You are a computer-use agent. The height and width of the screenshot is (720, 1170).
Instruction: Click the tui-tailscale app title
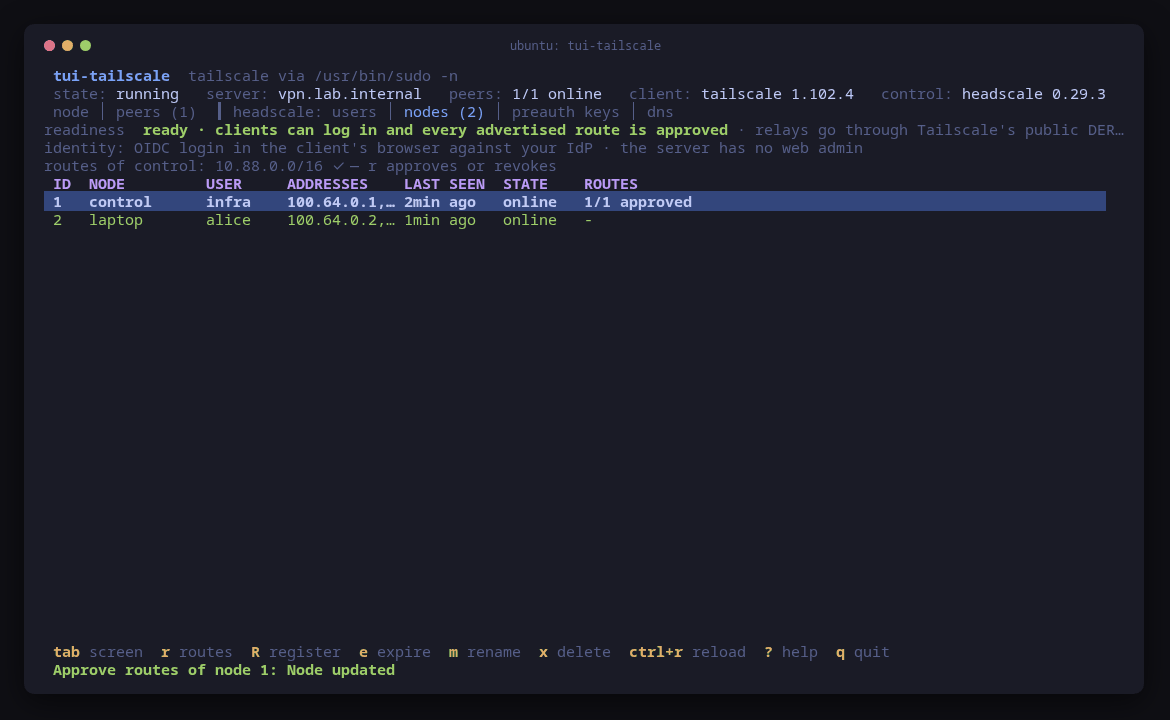point(111,76)
